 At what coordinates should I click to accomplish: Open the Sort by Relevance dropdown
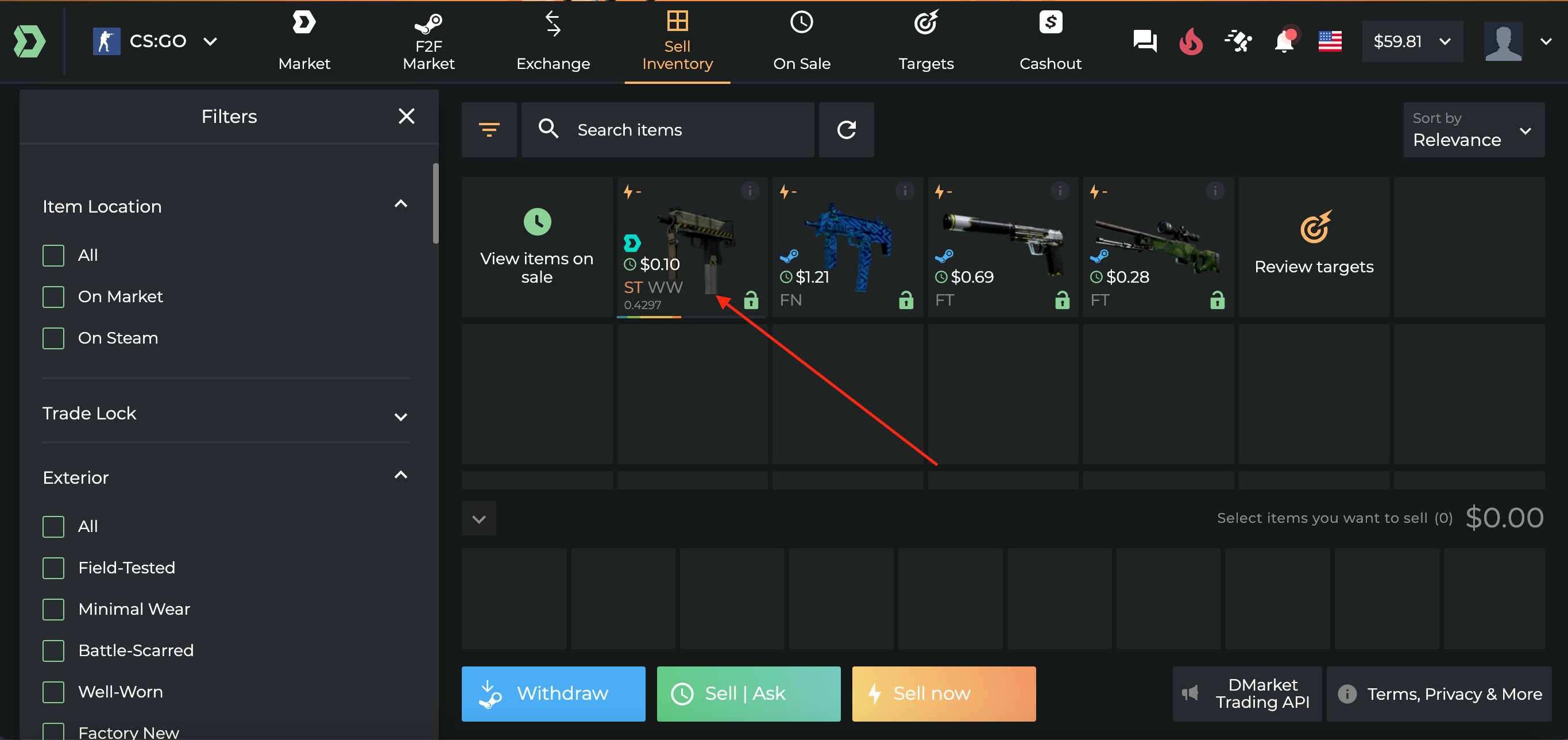click(1474, 130)
